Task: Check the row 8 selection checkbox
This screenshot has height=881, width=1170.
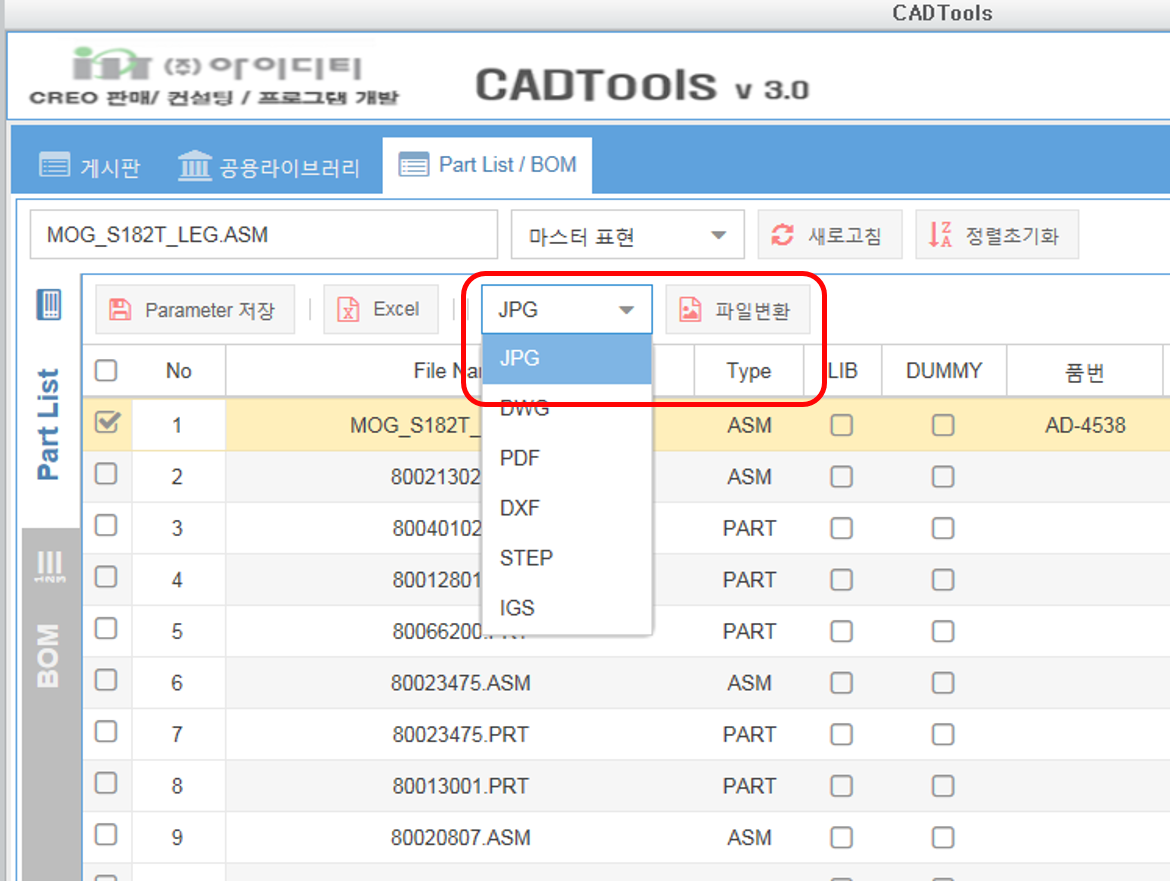Action: [106, 783]
